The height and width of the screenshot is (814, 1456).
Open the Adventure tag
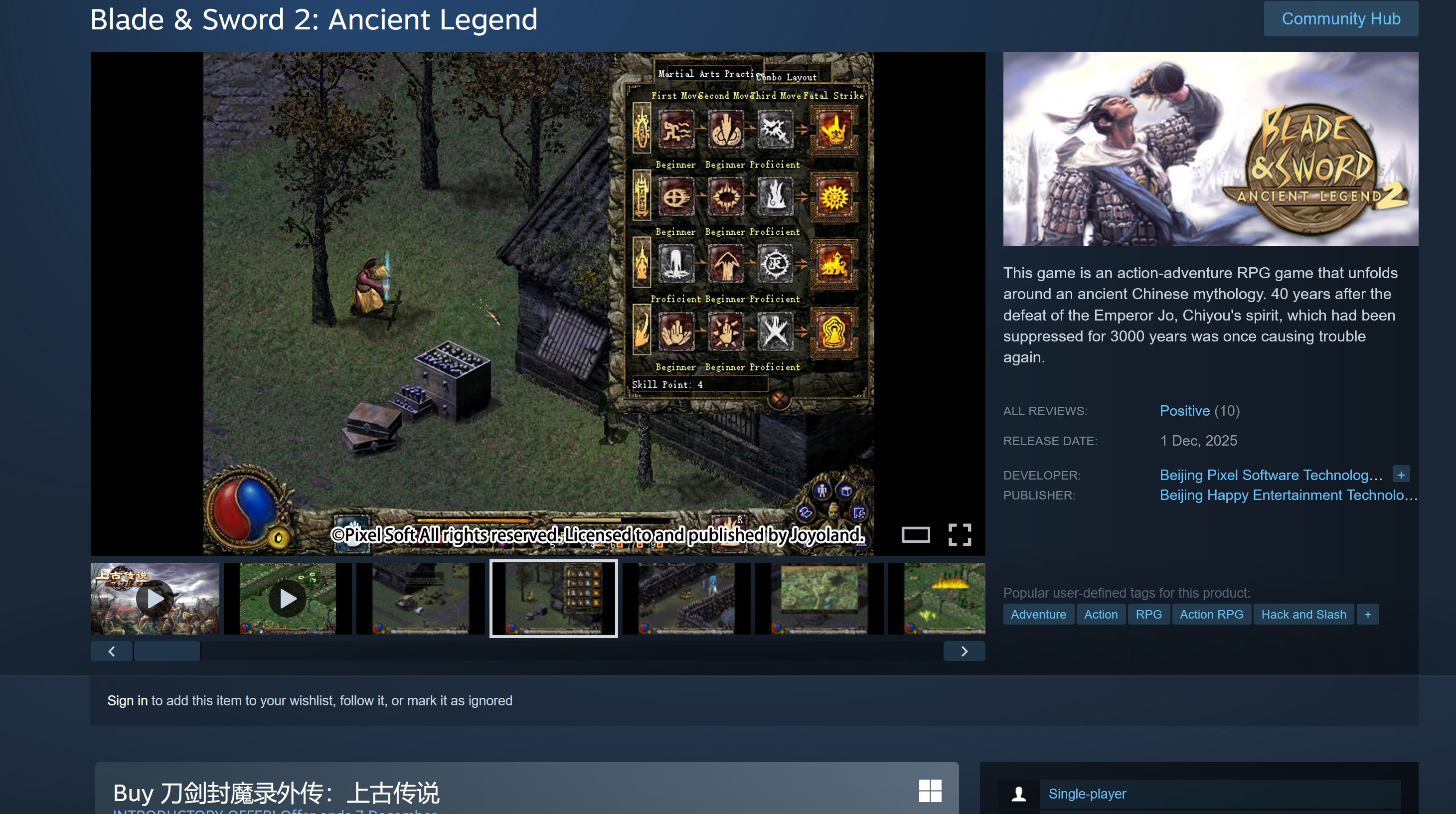tap(1038, 615)
